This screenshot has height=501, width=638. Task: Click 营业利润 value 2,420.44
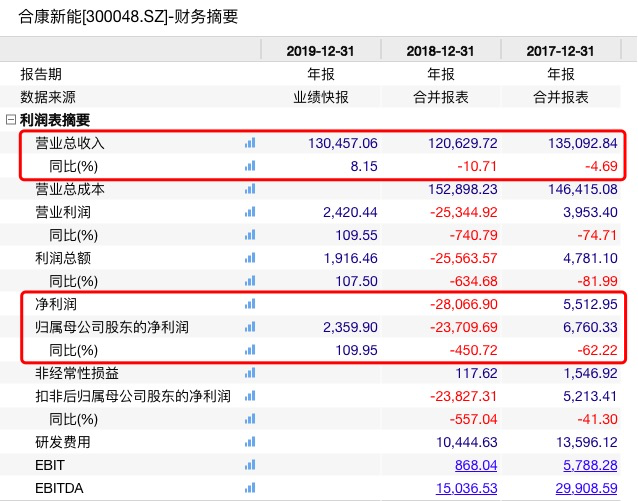coord(350,212)
